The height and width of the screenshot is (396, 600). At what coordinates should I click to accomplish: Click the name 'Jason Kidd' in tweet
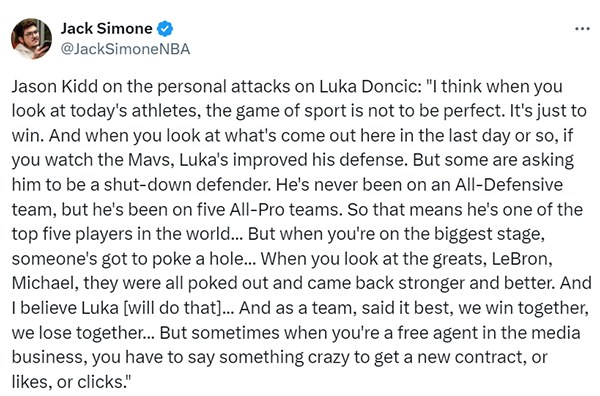click(x=55, y=86)
